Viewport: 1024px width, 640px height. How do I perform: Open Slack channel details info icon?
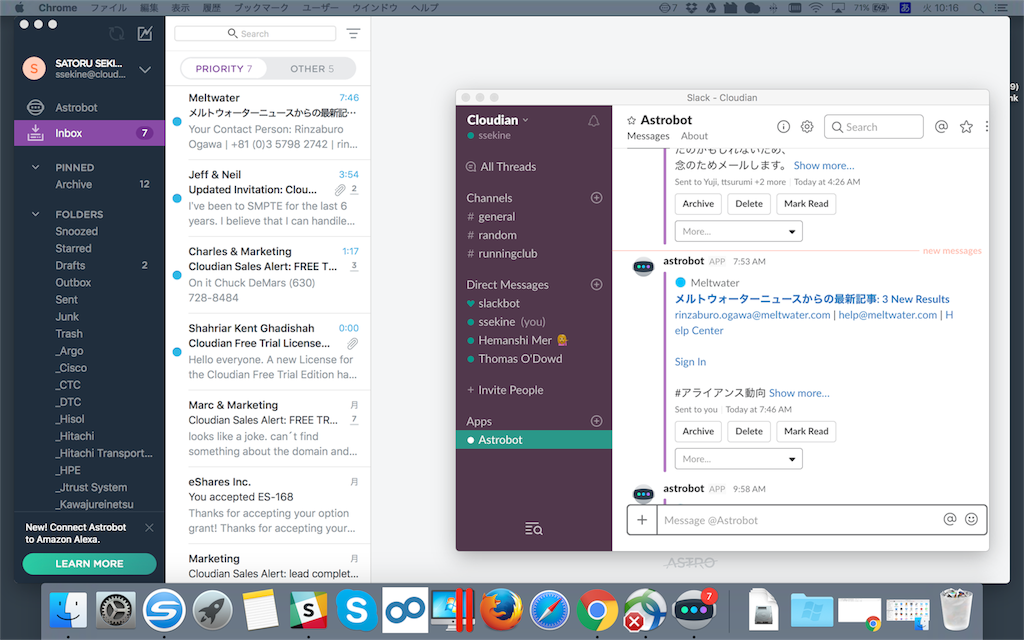click(783, 127)
